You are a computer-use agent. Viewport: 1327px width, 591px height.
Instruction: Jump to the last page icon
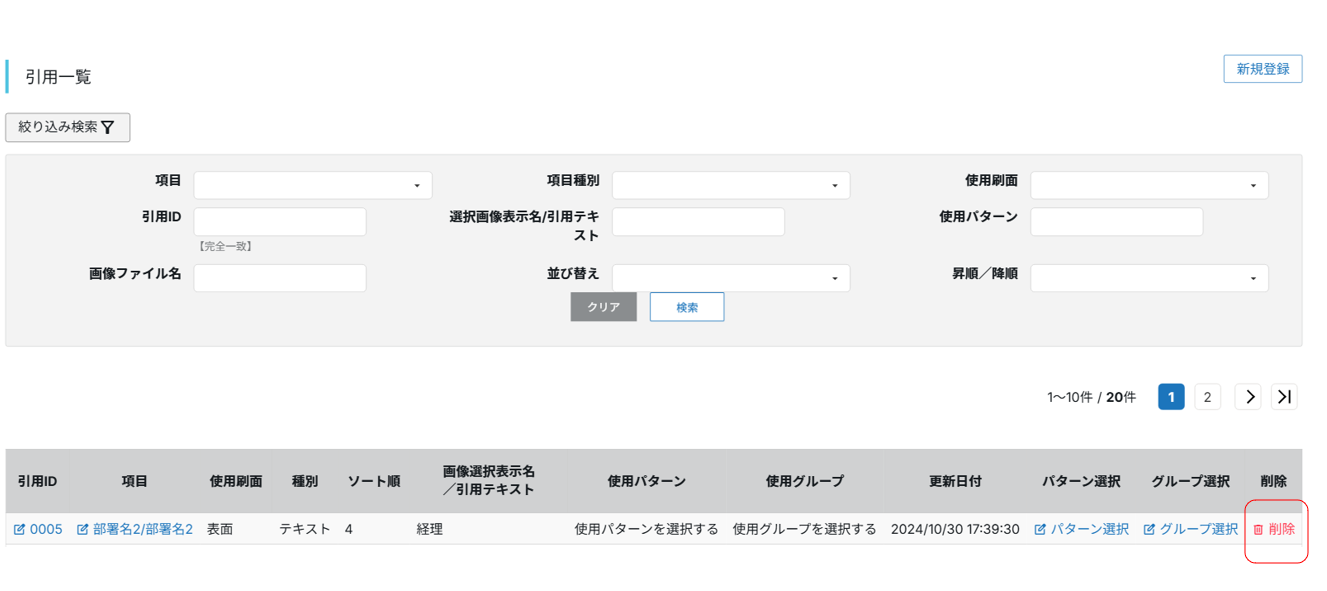point(1284,397)
